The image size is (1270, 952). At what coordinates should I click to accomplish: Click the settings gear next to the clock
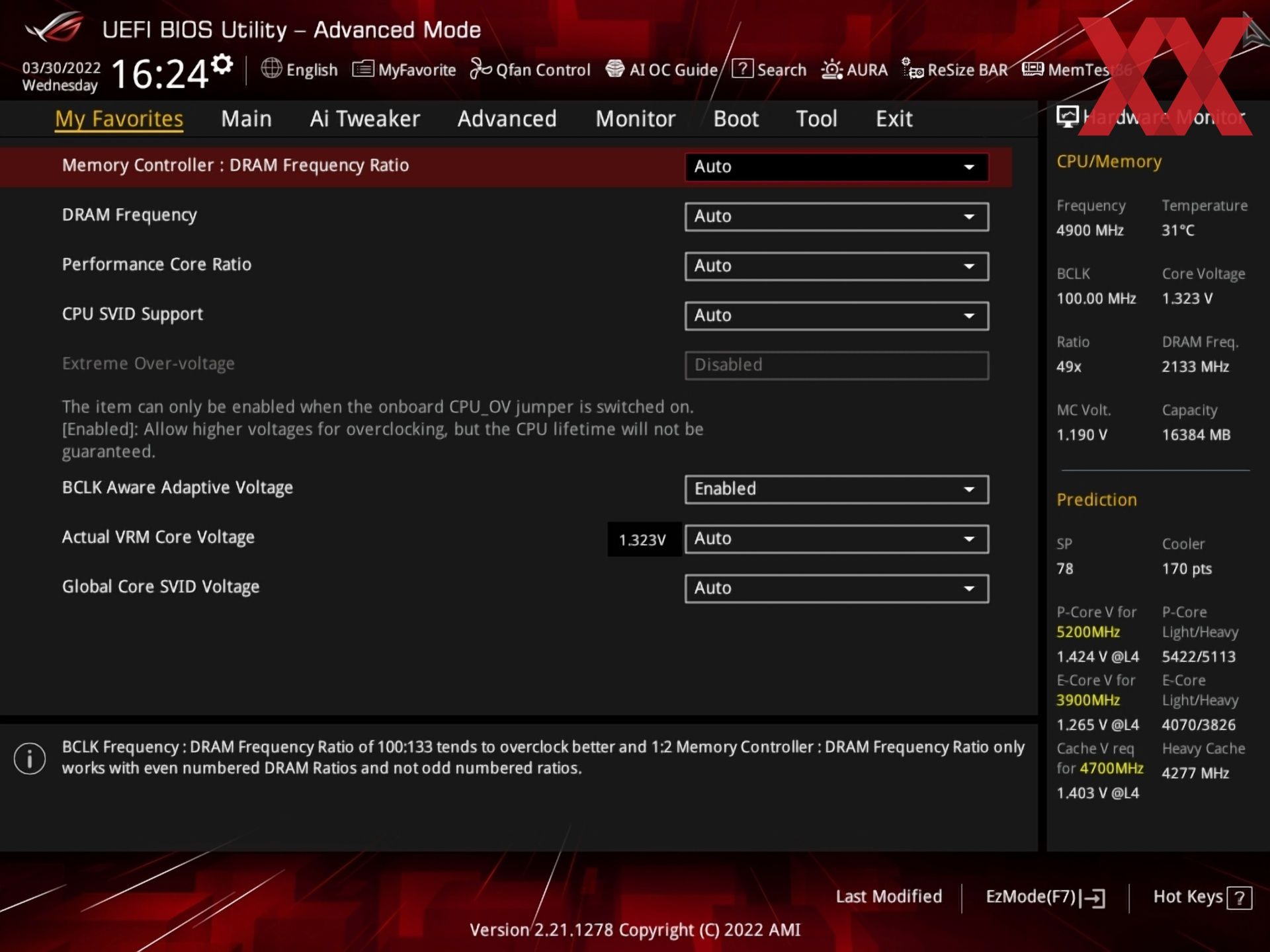click(223, 65)
